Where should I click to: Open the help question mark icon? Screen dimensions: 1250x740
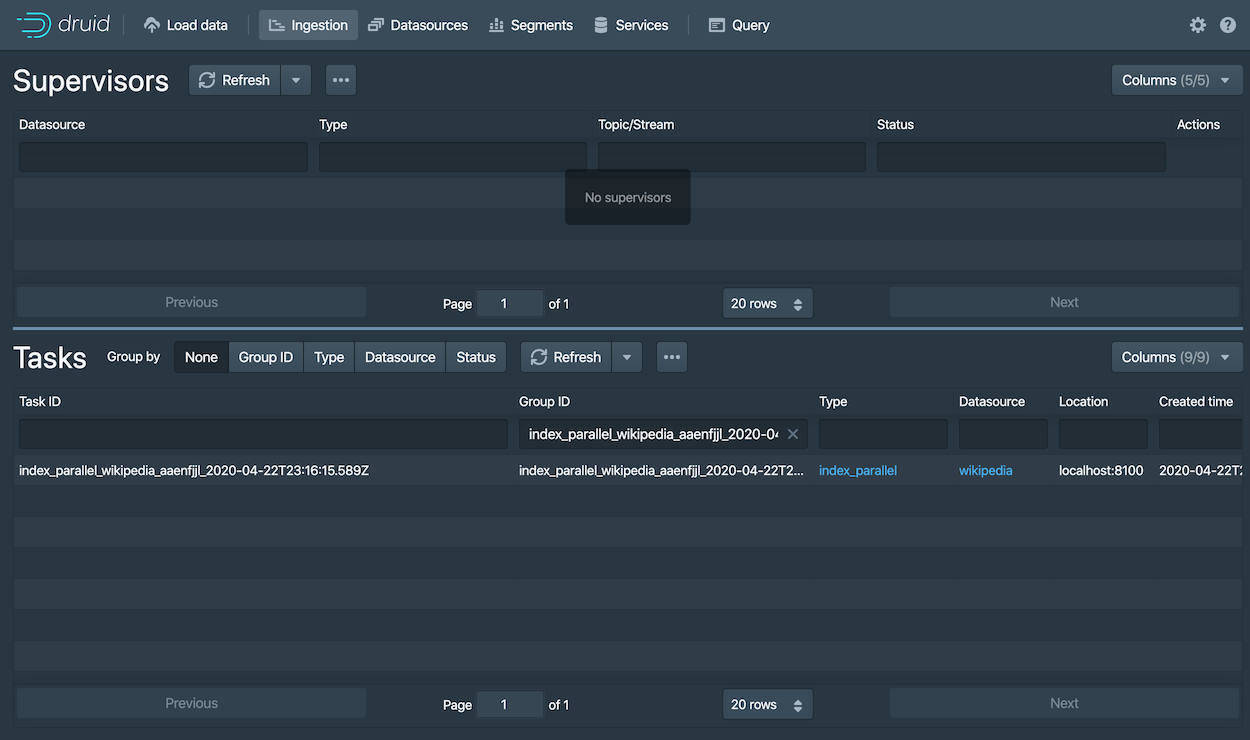1228,25
